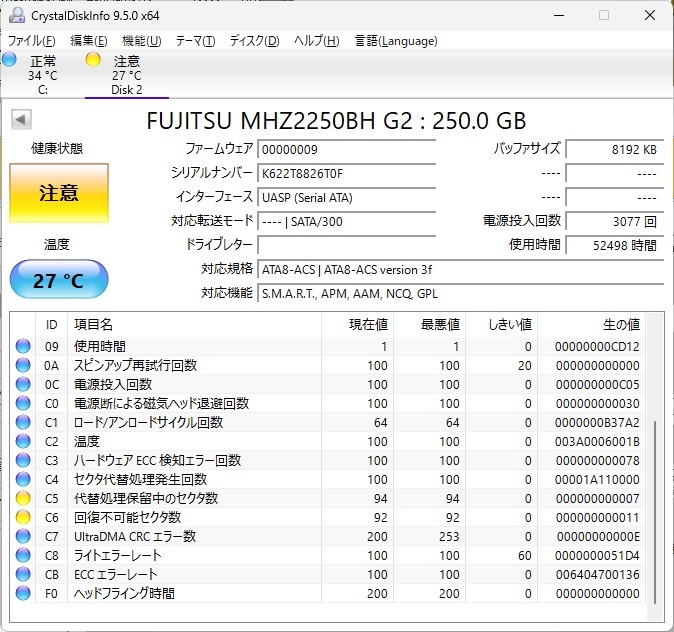Click 代替処理保留中のセクタ数 attribute name
The width and height of the screenshot is (674, 632).
tap(146, 498)
